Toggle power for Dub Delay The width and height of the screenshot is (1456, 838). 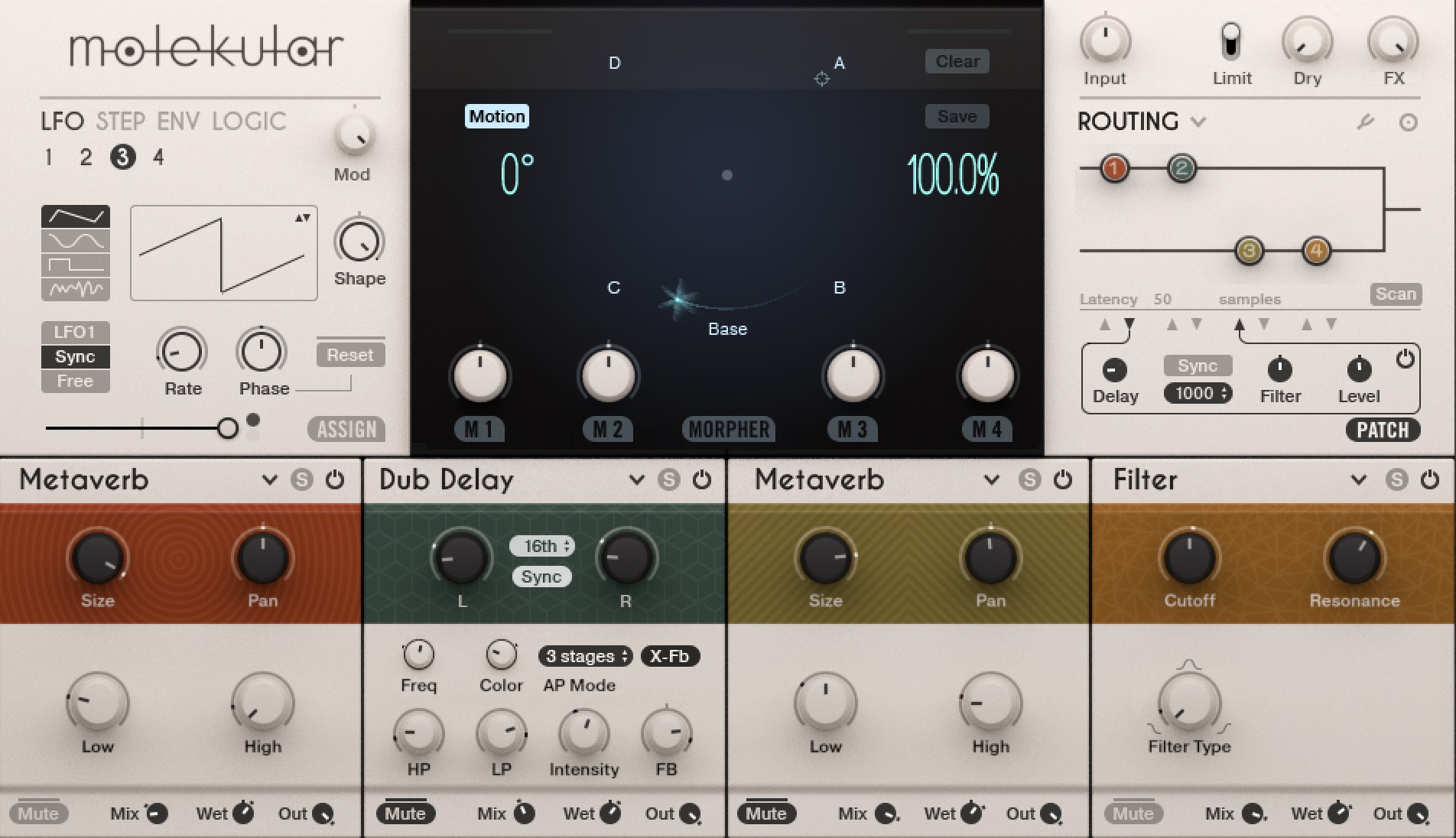[702, 479]
